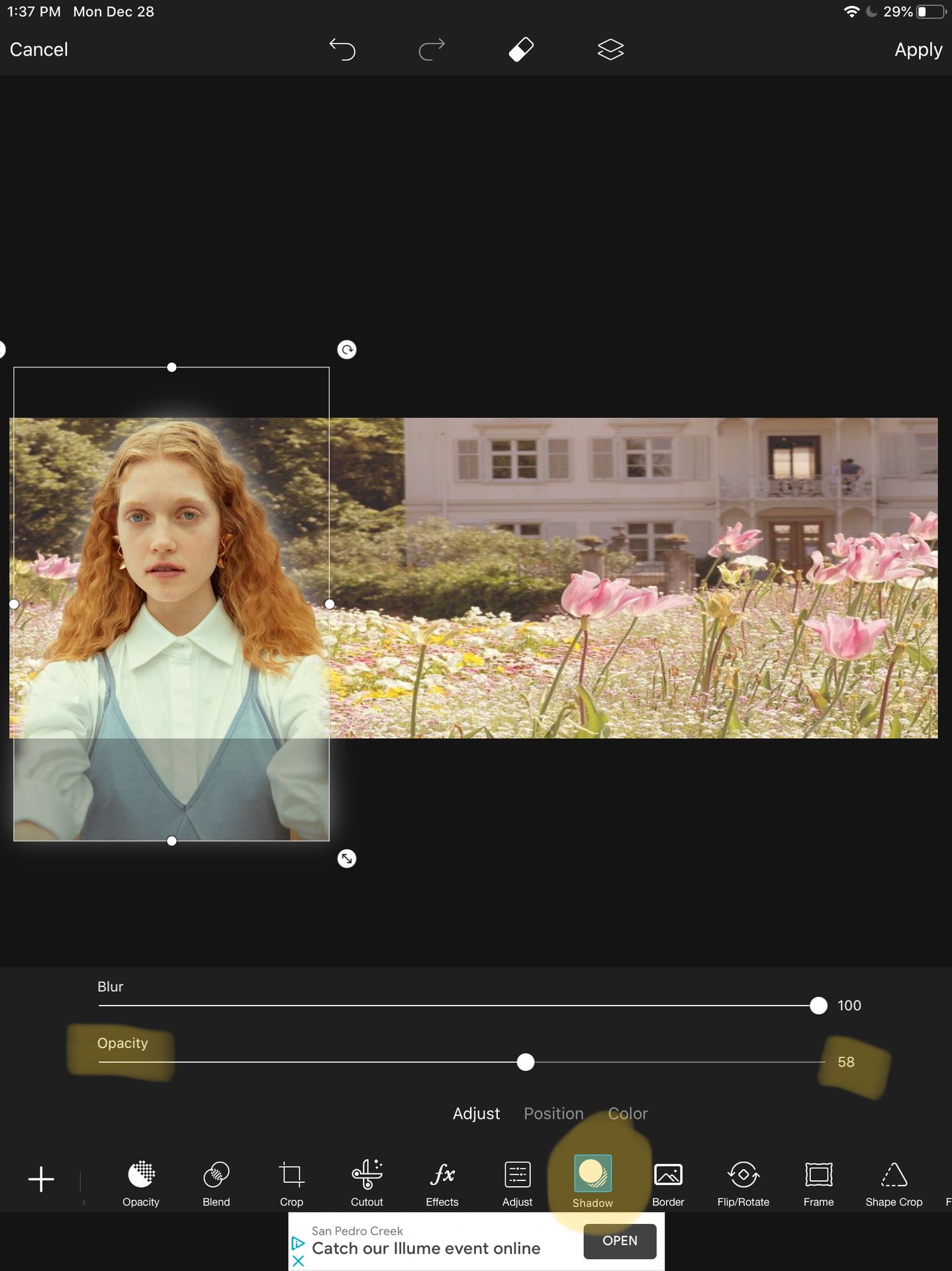Tap the battery status icon
The image size is (952, 1271).
(932, 12)
